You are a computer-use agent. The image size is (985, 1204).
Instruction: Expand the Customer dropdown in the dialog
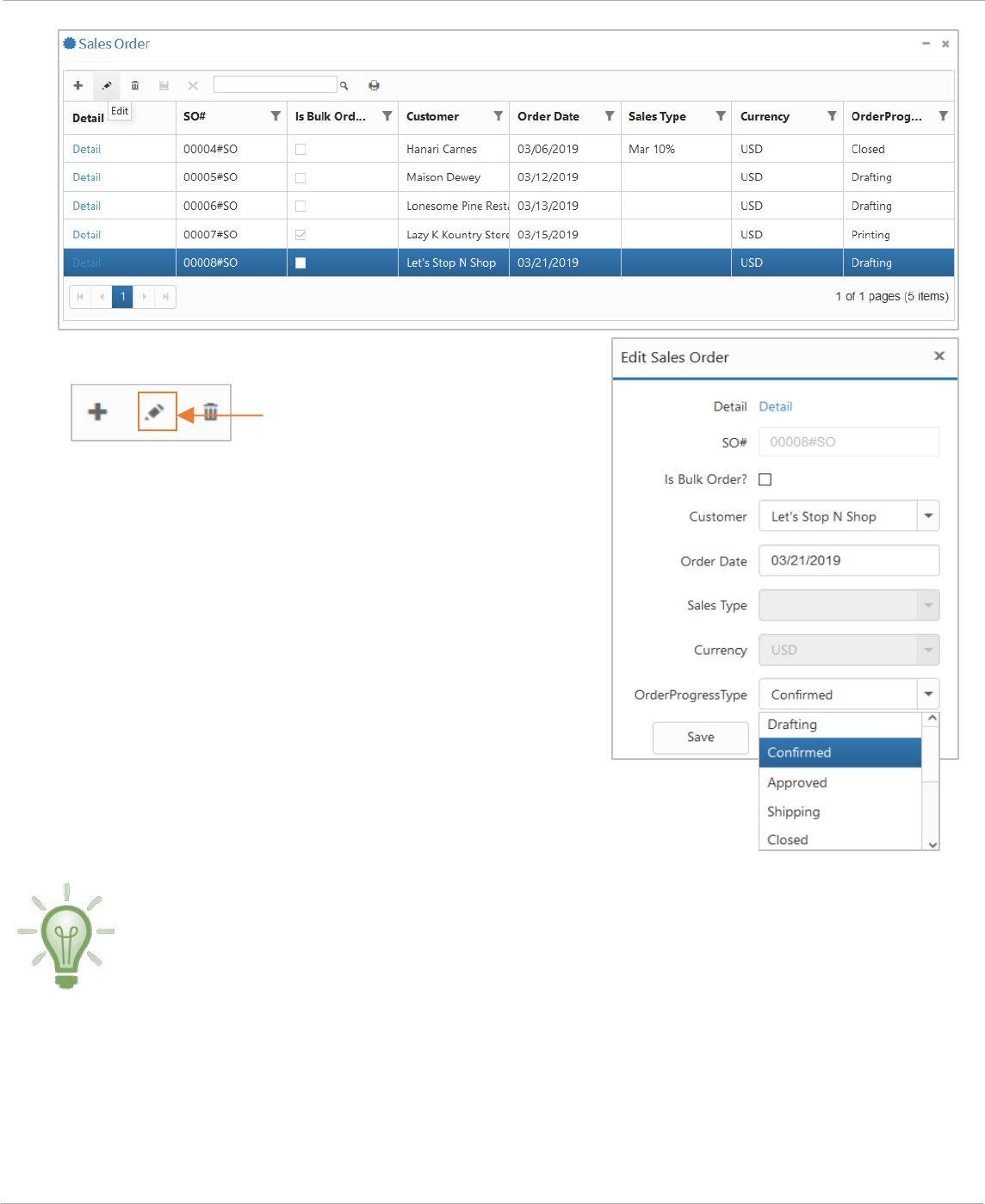click(928, 516)
